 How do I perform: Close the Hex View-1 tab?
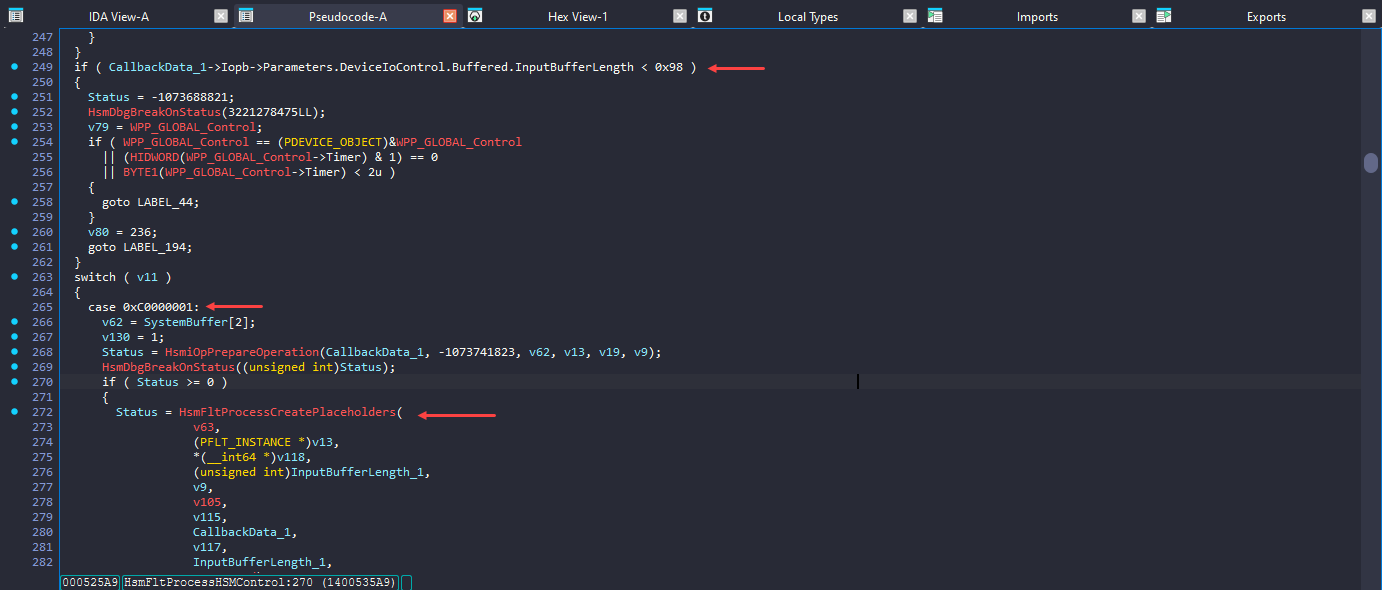680,16
